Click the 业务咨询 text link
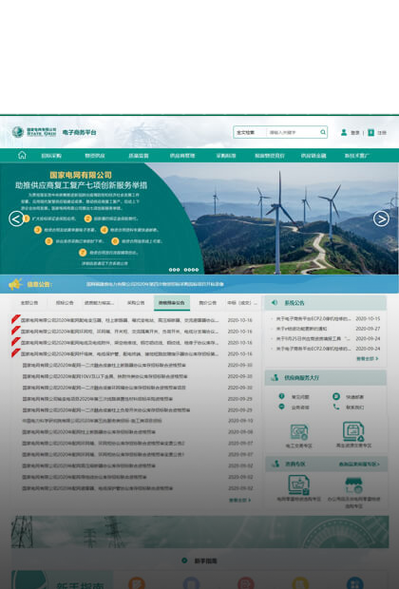This screenshot has height=589, width=399. (x=300, y=407)
